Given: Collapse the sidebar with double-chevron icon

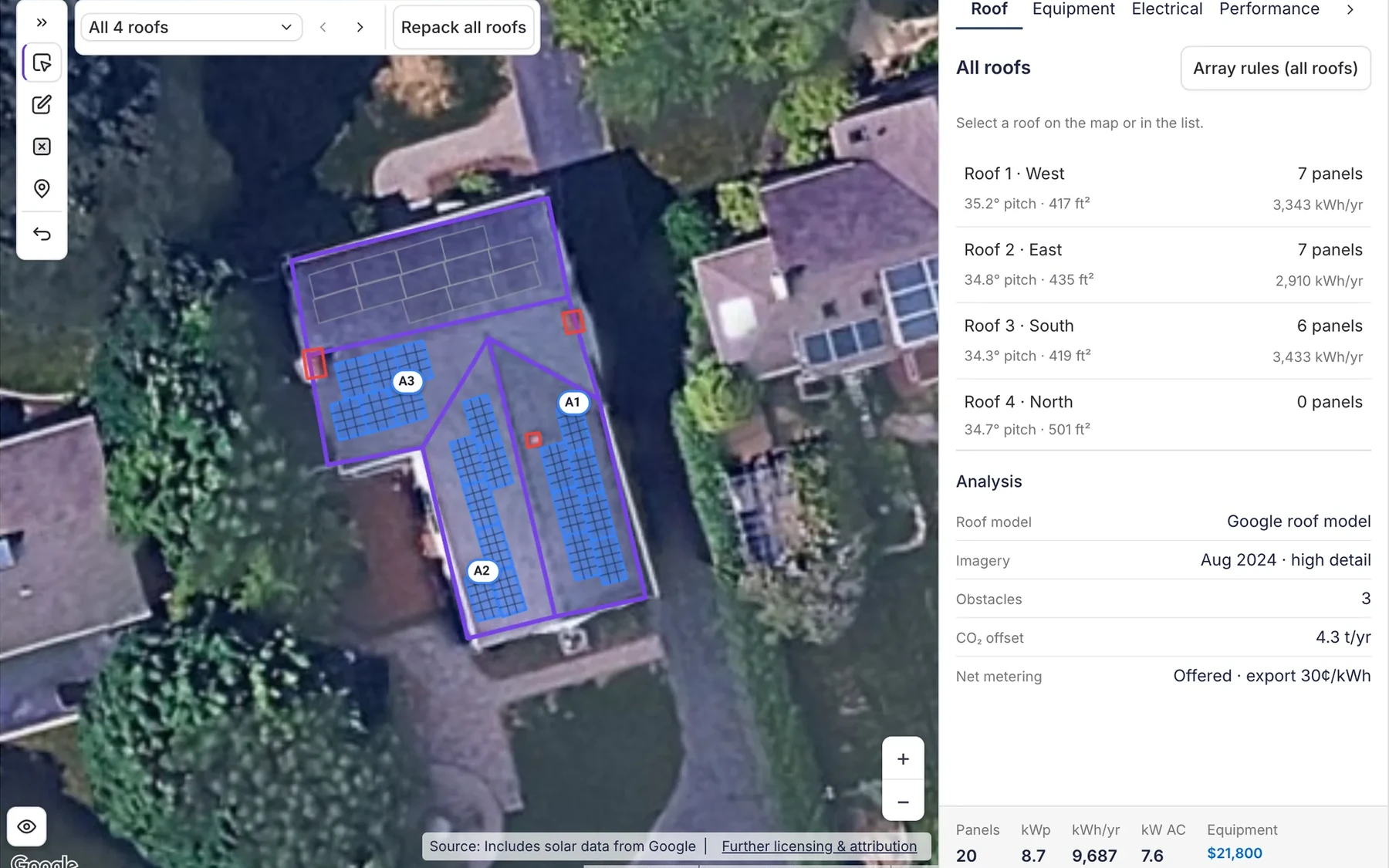Looking at the screenshot, I should point(42,22).
